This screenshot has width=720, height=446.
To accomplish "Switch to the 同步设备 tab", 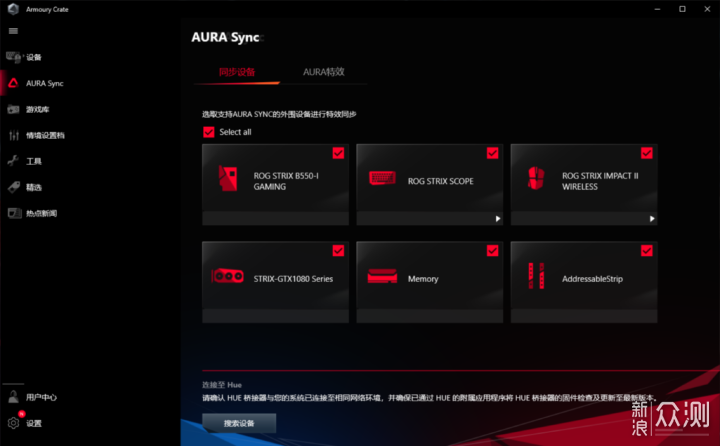I will pyautogui.click(x=237, y=72).
